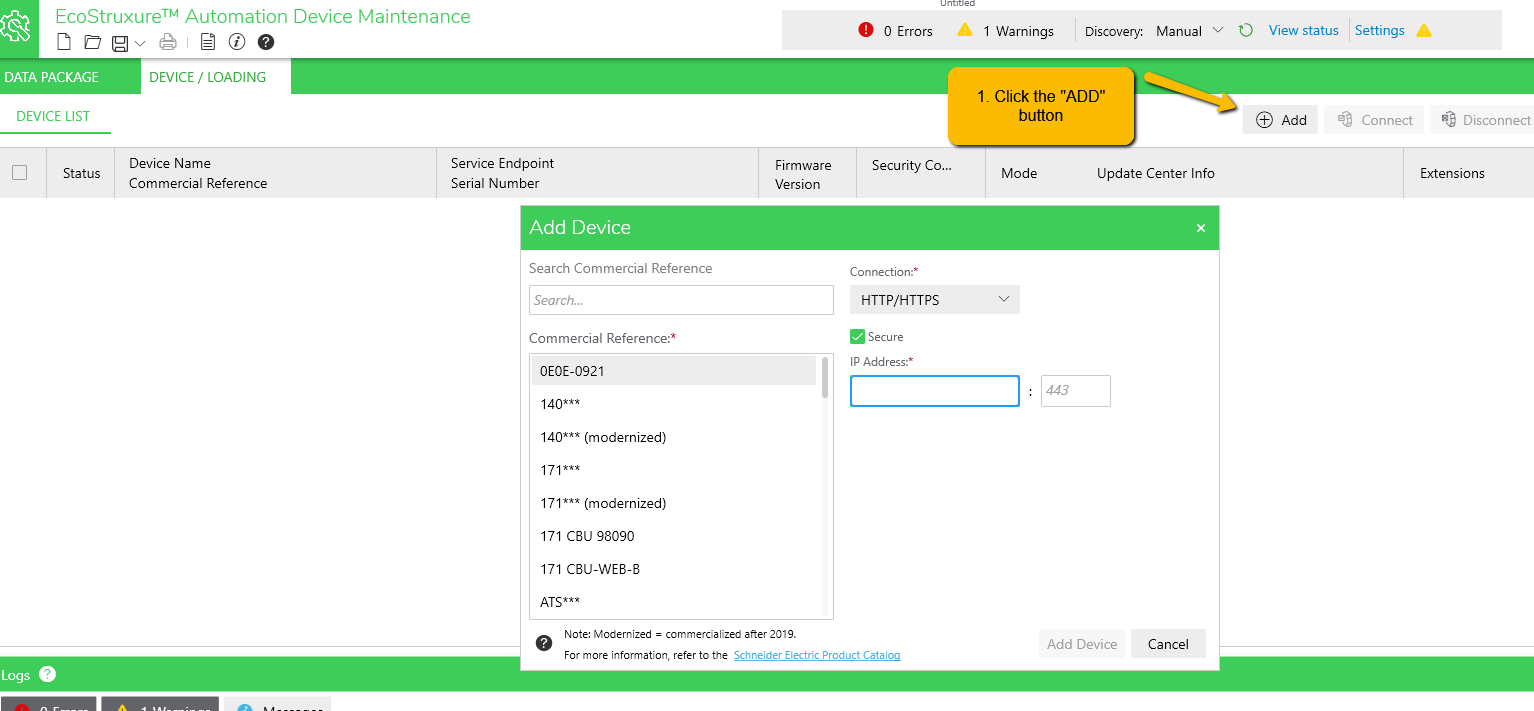Select 0E0E-0921 in the reference list
Image resolution: width=1534 pixels, height=711 pixels.
[x=674, y=371]
